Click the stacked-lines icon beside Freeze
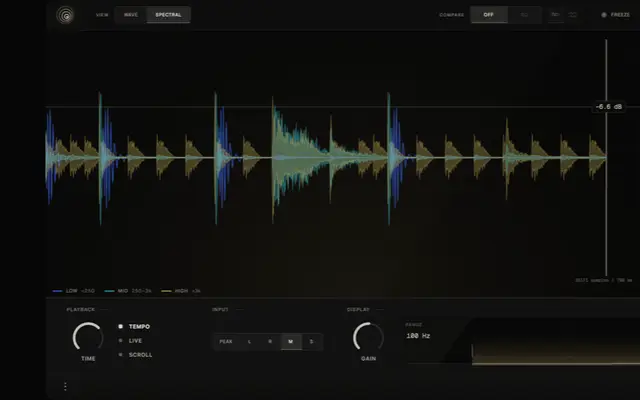Viewport: 640px width, 400px height. tap(573, 15)
